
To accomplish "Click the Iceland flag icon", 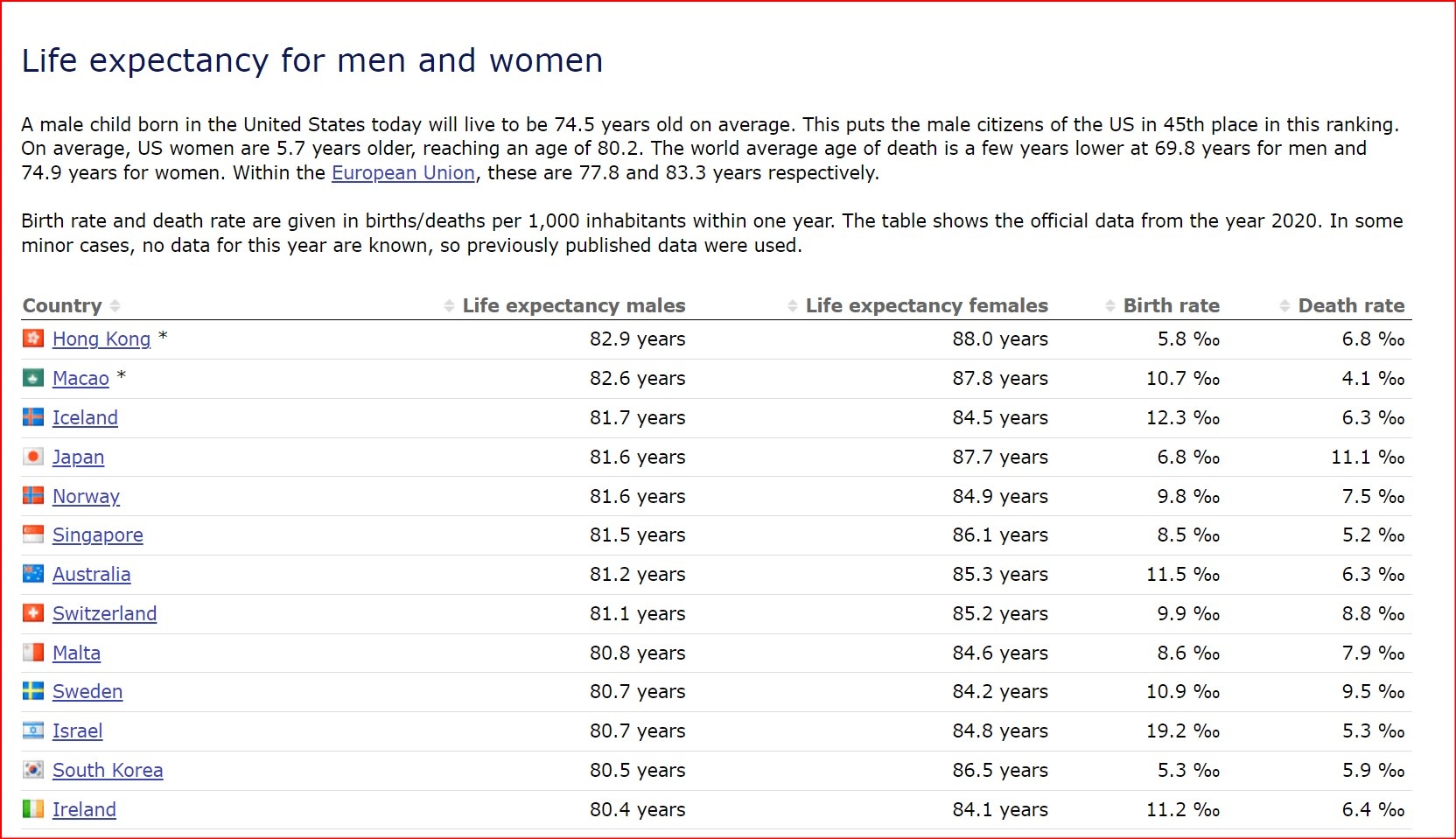I will [33, 417].
